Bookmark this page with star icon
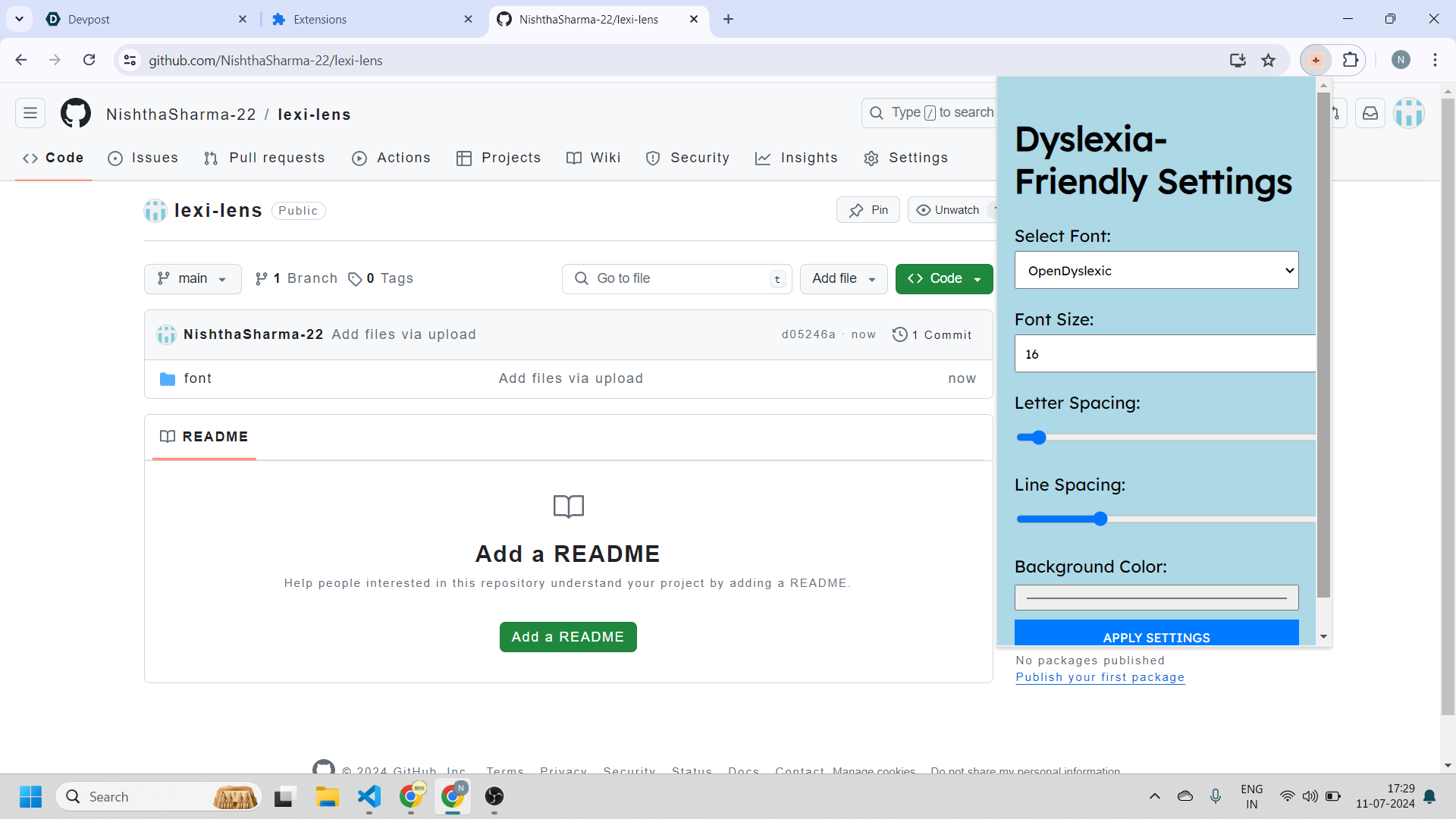 click(x=1269, y=61)
